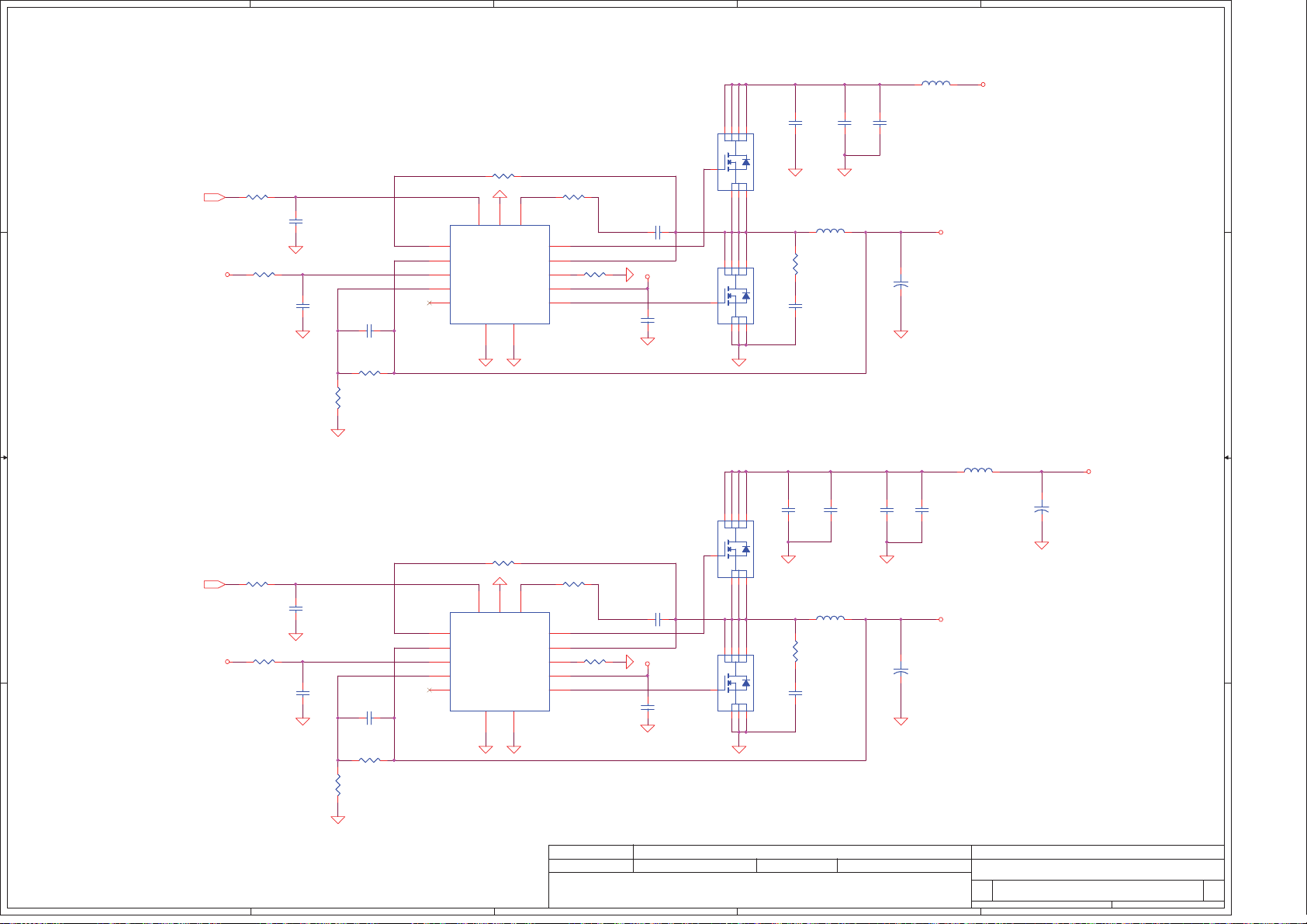1307x924 pixels.
Task: Click the upper circuit's high-side MOSFET symbol
Action: click(x=735, y=162)
